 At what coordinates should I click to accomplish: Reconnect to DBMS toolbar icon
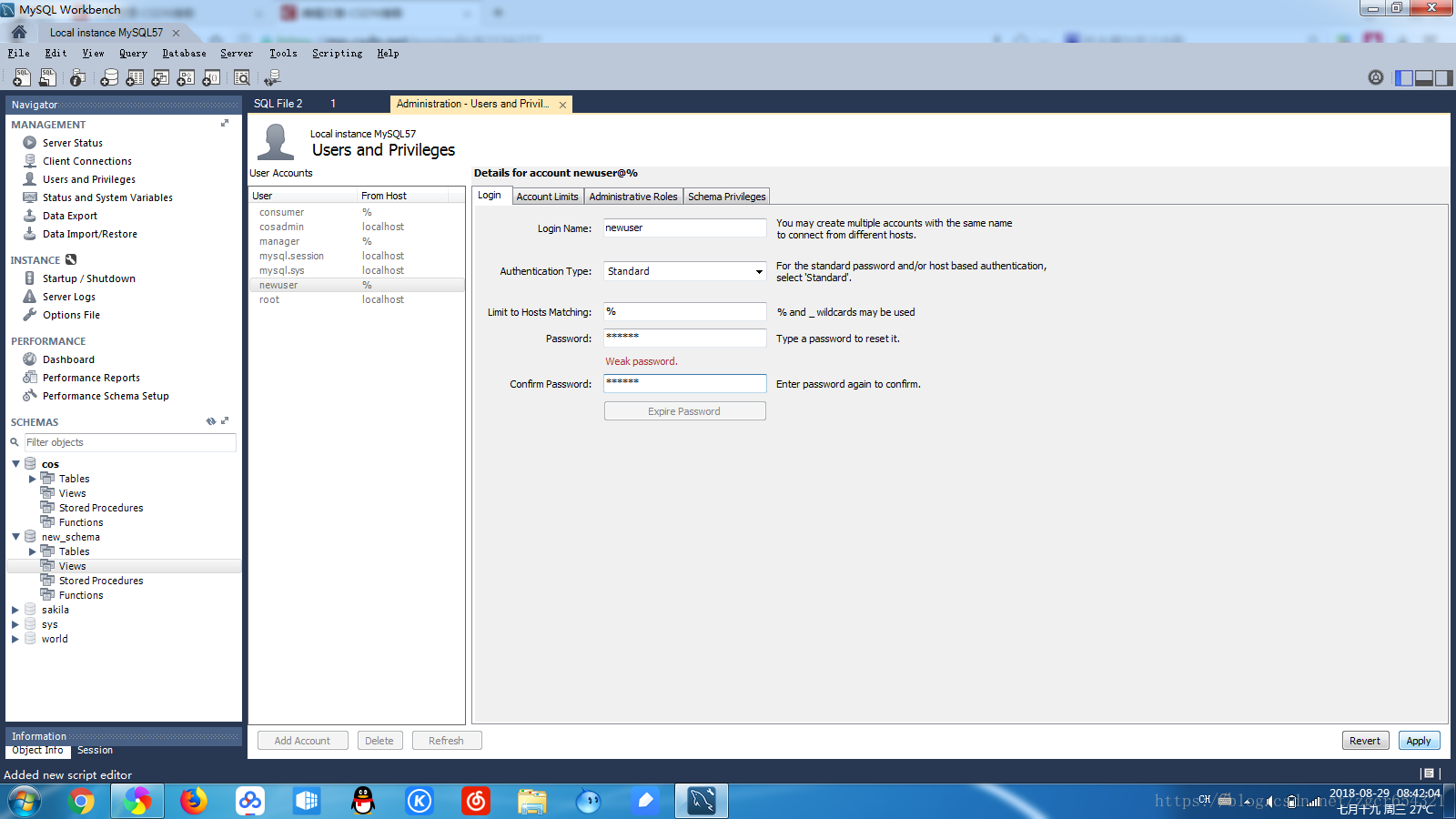click(271, 78)
